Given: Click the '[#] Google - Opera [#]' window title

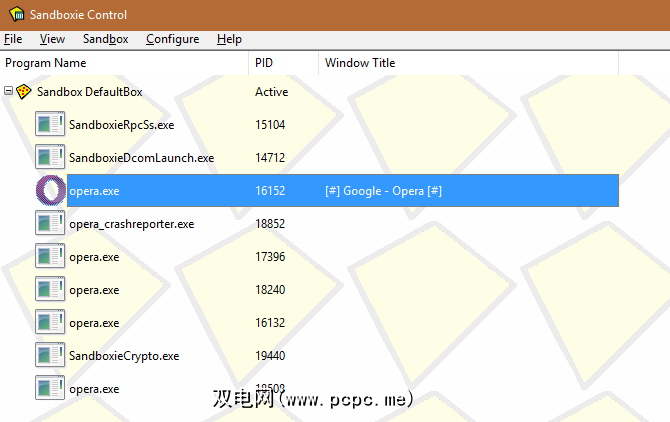Looking at the screenshot, I should (383, 191).
